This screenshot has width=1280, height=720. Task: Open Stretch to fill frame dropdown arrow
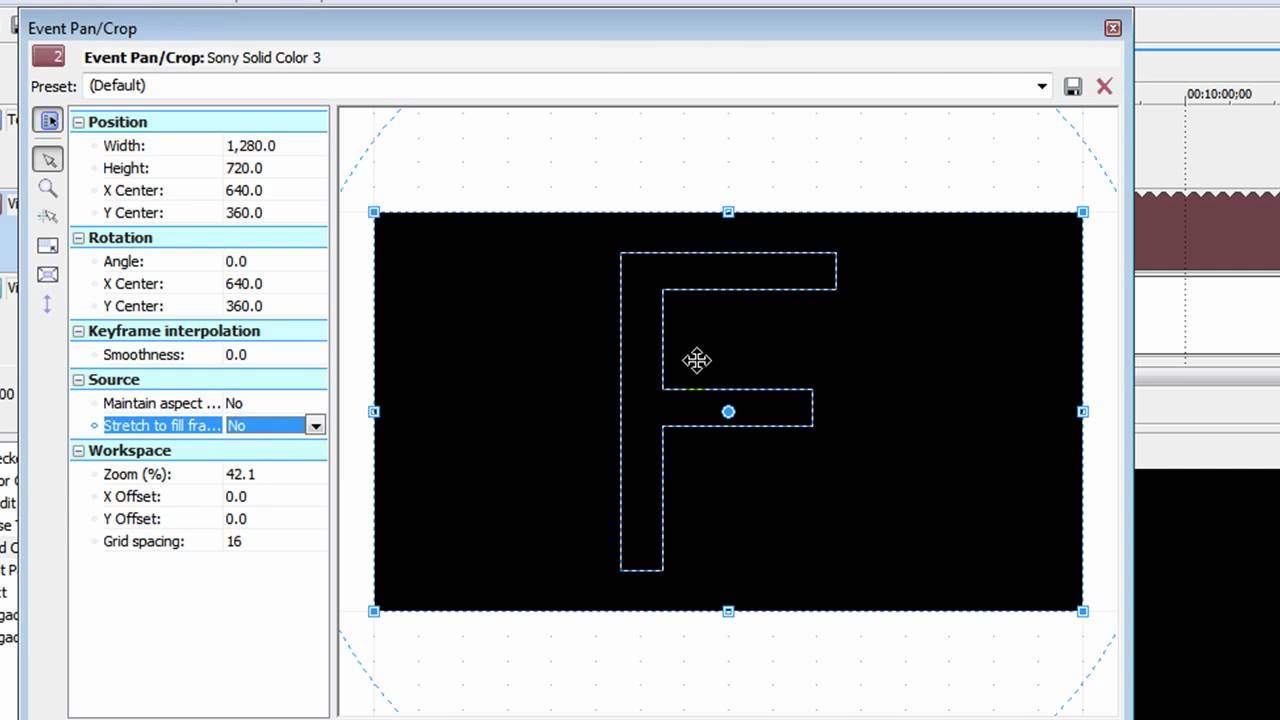click(315, 426)
